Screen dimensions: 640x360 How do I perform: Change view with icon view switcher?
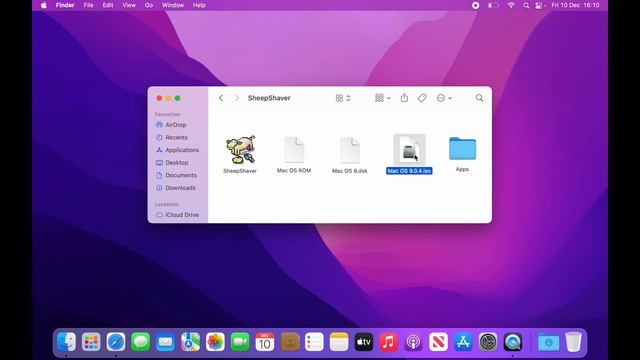[x=343, y=98]
